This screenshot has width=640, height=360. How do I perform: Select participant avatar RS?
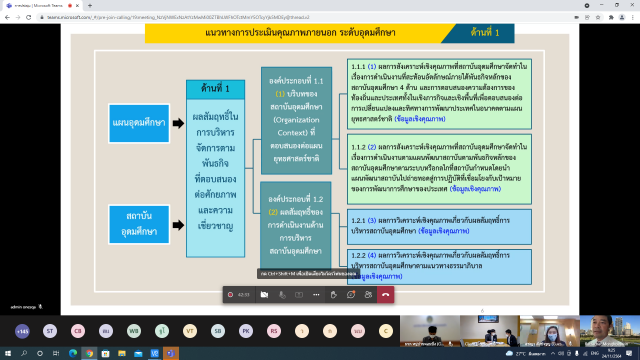click(274, 331)
